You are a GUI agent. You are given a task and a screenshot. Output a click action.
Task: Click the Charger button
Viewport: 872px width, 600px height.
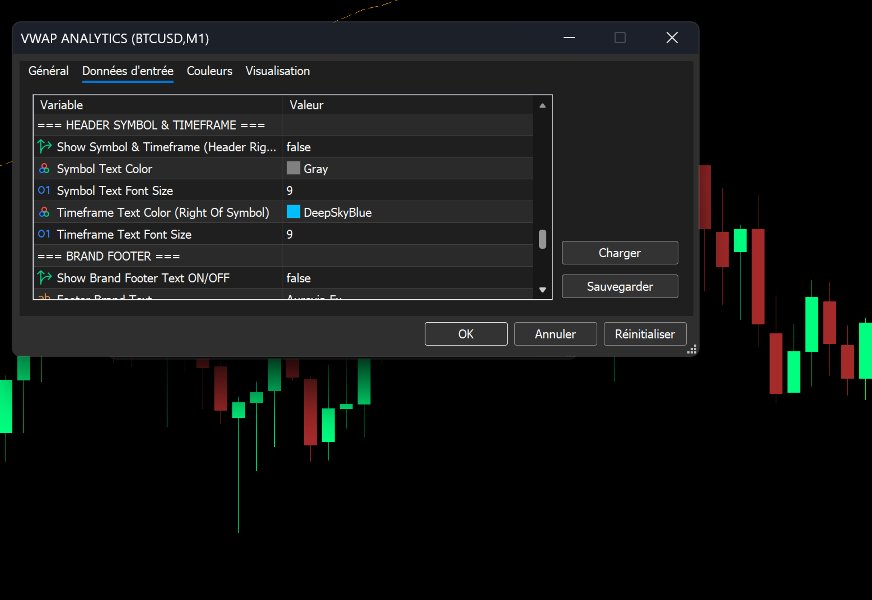click(620, 253)
